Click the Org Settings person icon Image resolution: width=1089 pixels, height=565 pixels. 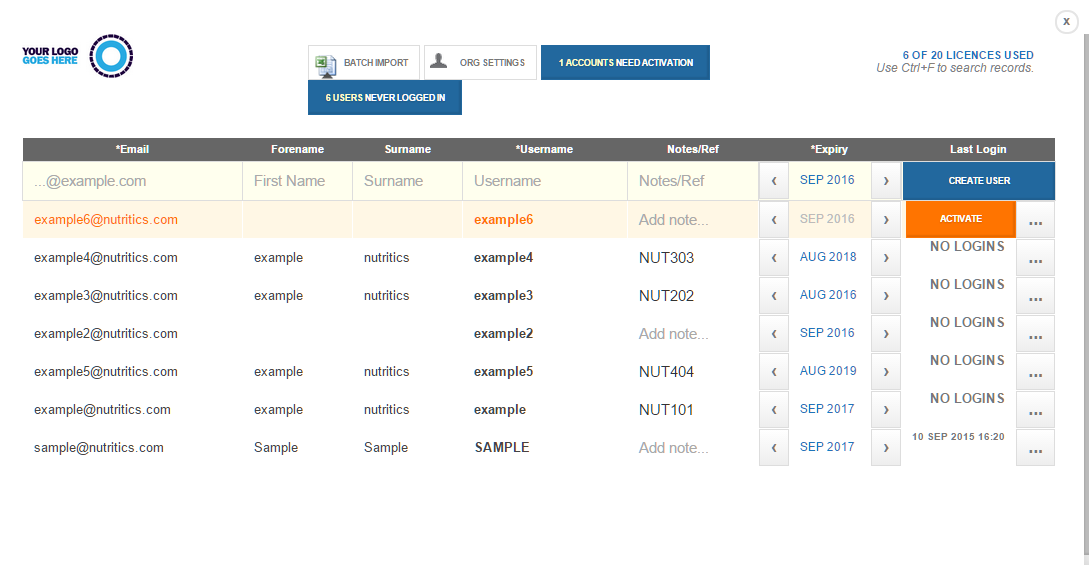(x=439, y=62)
